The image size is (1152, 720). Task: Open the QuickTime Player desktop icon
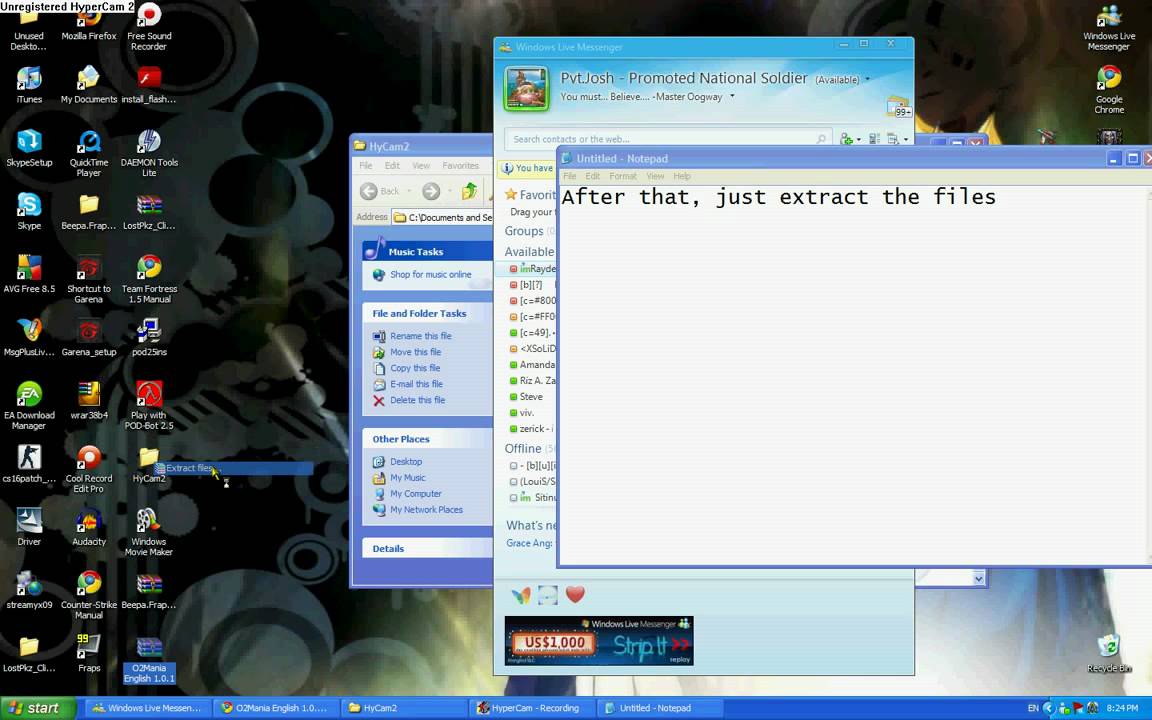pyautogui.click(x=89, y=153)
